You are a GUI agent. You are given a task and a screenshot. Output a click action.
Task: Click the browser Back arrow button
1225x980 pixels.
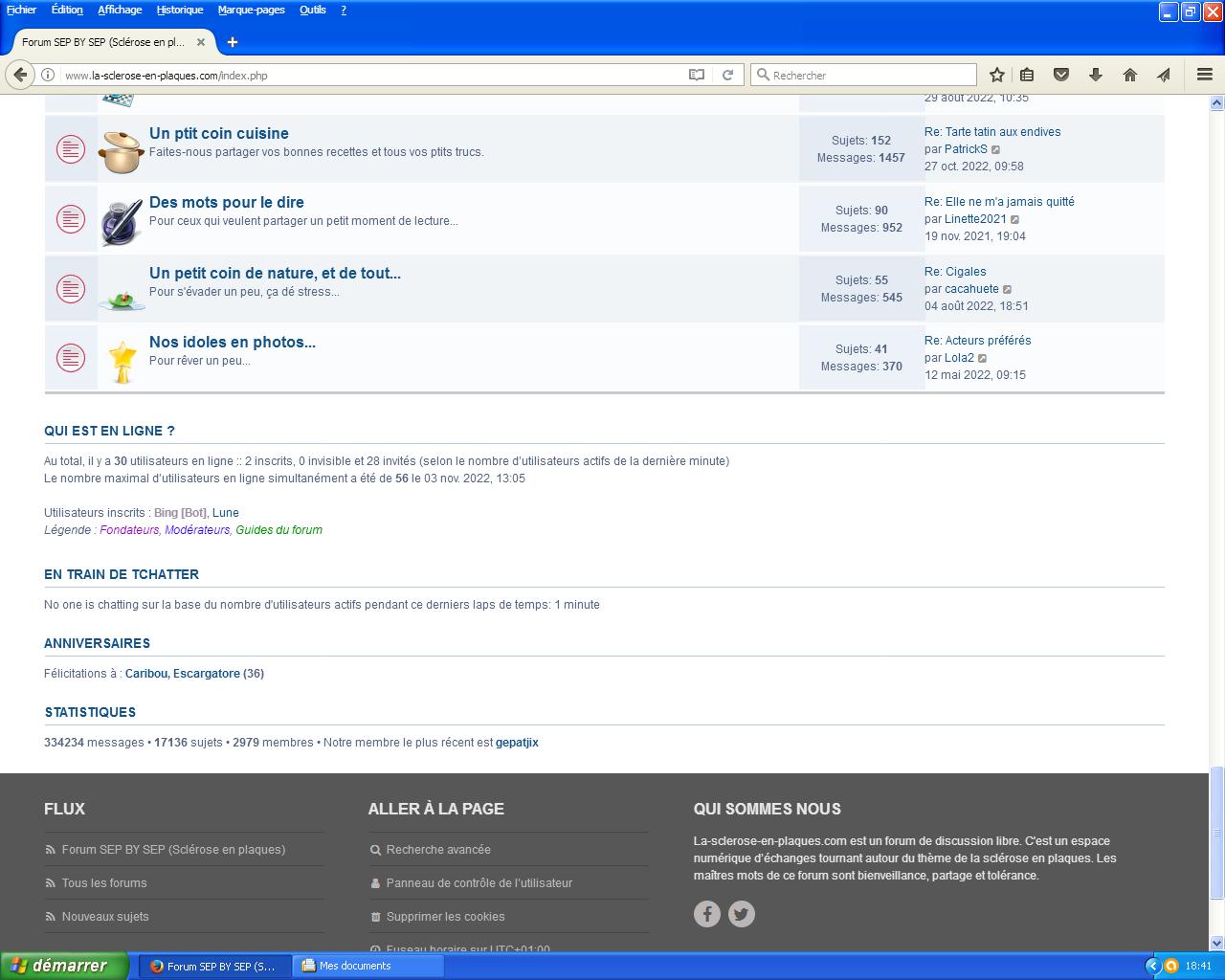pos(20,75)
